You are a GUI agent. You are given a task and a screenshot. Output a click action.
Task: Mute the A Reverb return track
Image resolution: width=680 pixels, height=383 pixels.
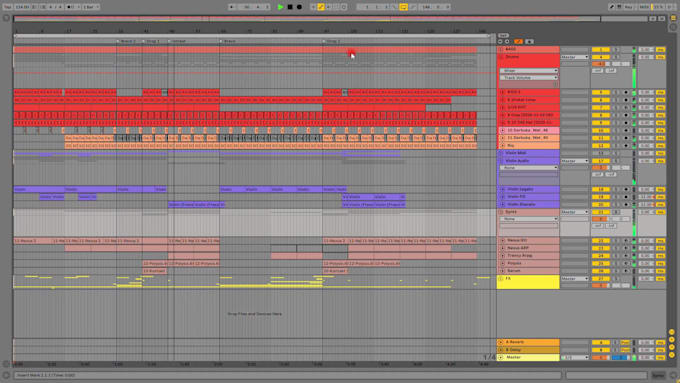601,343
